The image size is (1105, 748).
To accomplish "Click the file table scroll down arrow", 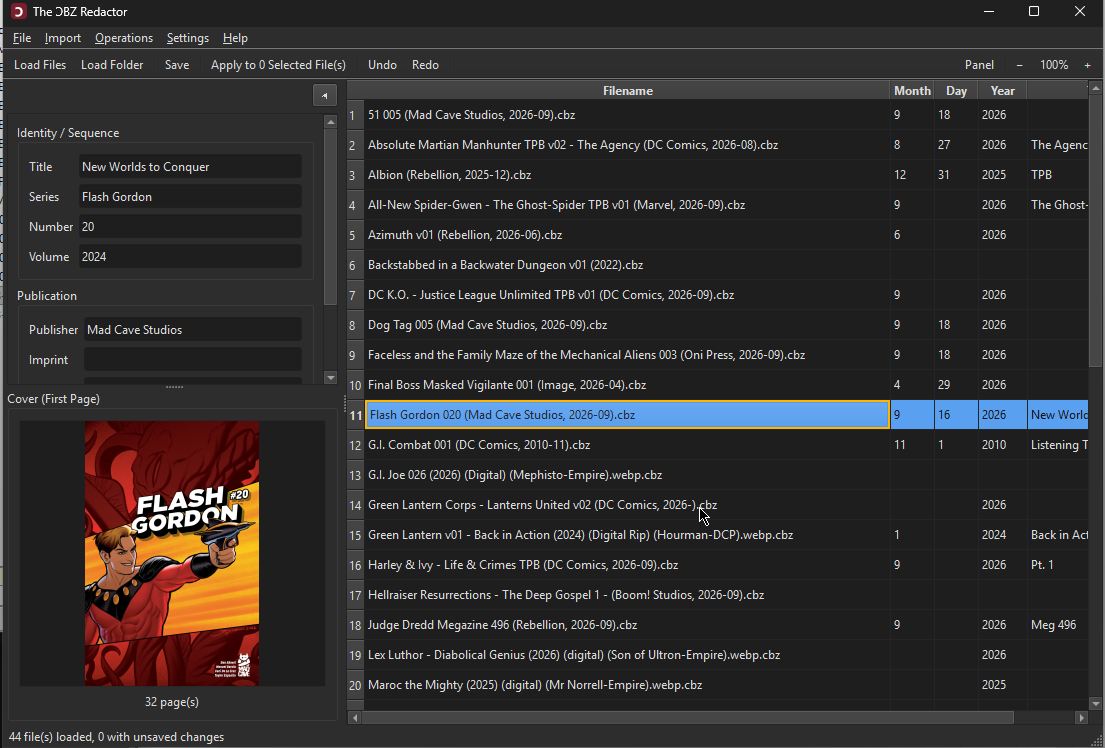I will pyautogui.click(x=1095, y=704).
